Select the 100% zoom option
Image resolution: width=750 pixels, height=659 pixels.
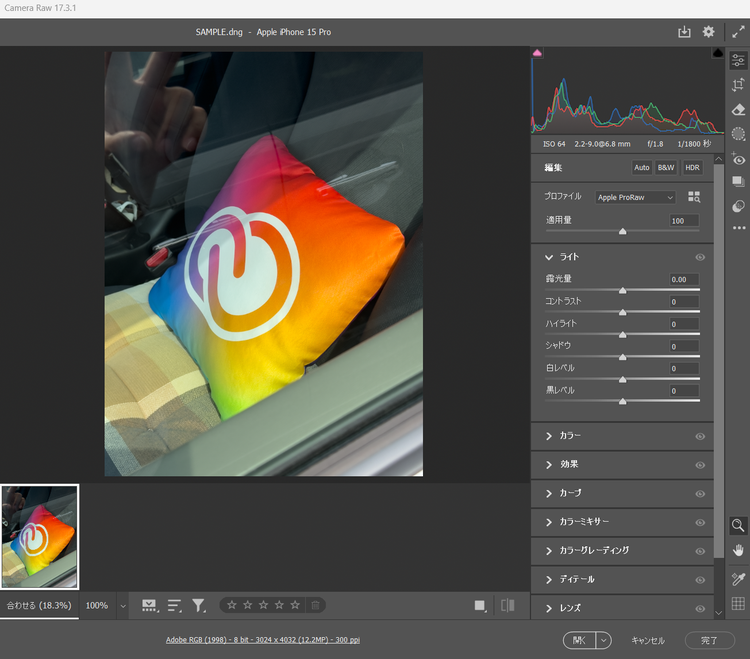(97, 605)
